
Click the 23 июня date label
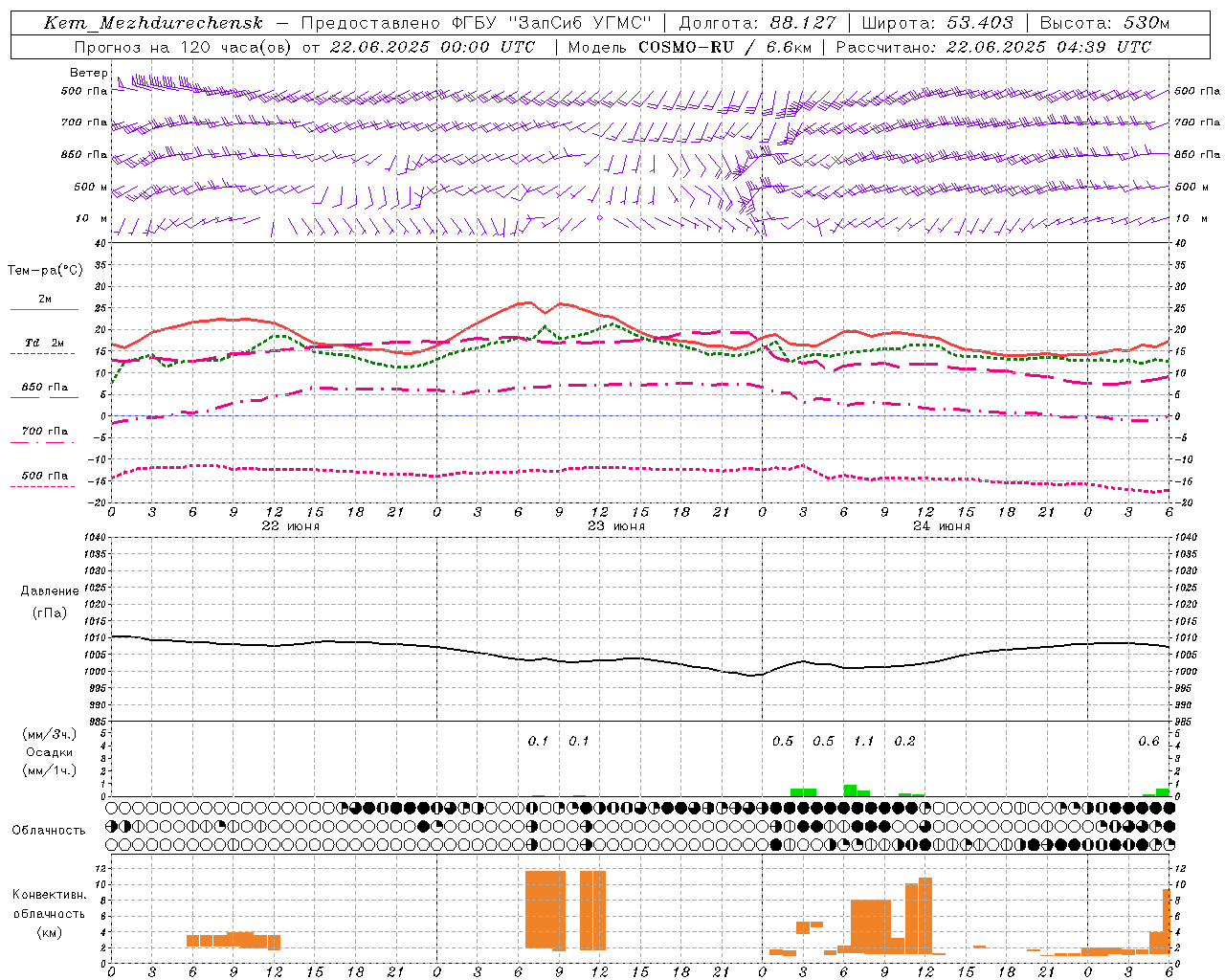pyautogui.click(x=615, y=526)
